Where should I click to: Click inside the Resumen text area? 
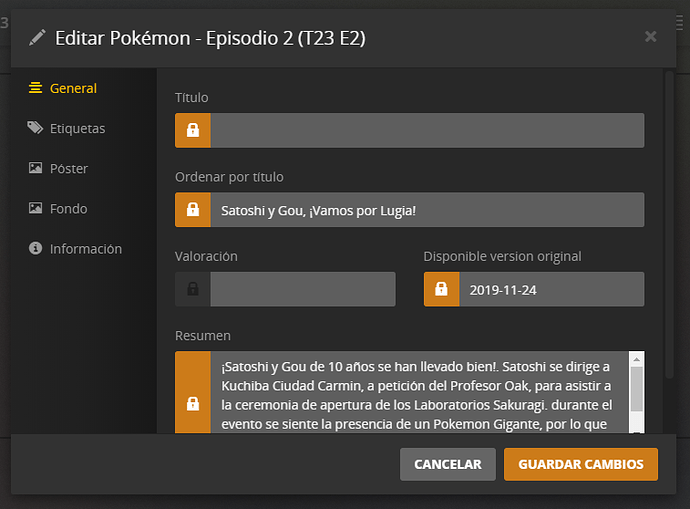[x=419, y=392]
